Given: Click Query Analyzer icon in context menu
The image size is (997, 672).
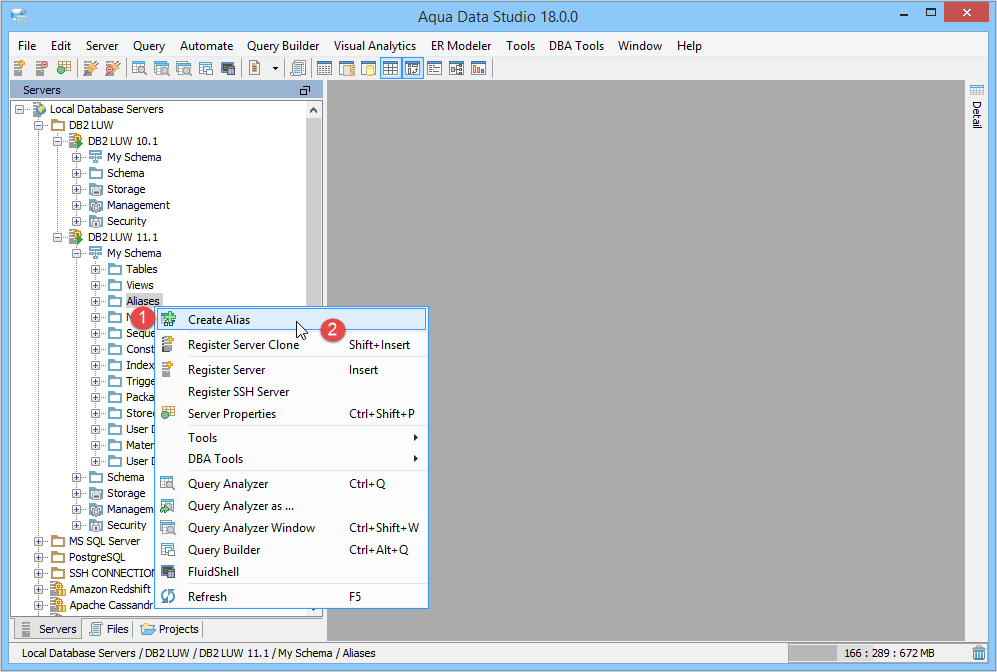Looking at the screenshot, I should [167, 484].
